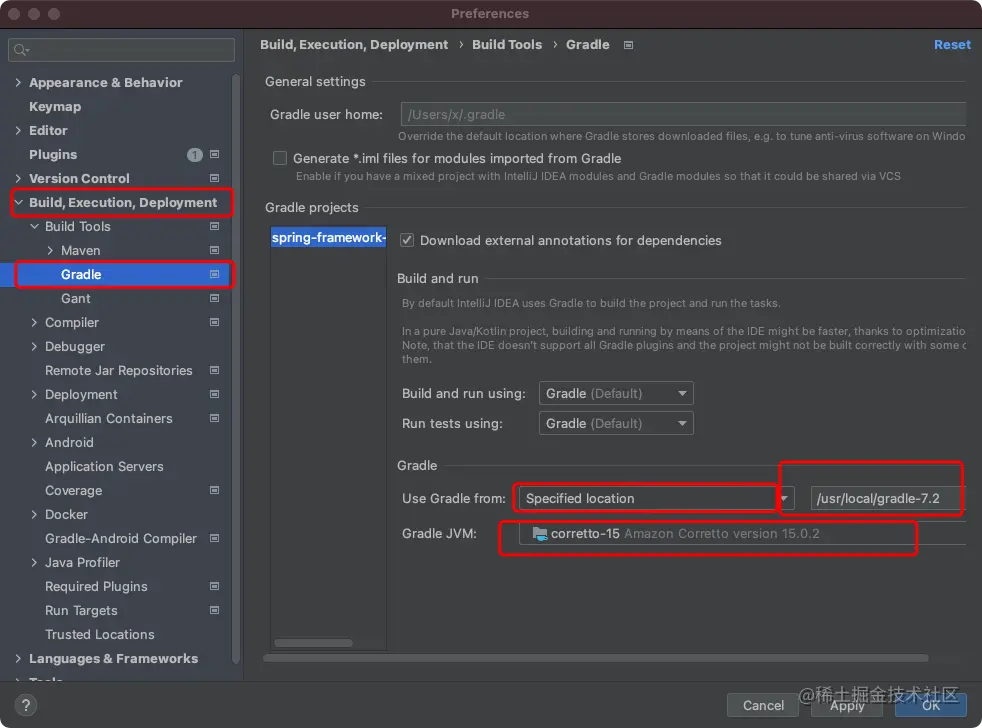Click project icon beside Gradle-Android Compiler
Image resolution: width=982 pixels, height=728 pixels.
click(214, 538)
